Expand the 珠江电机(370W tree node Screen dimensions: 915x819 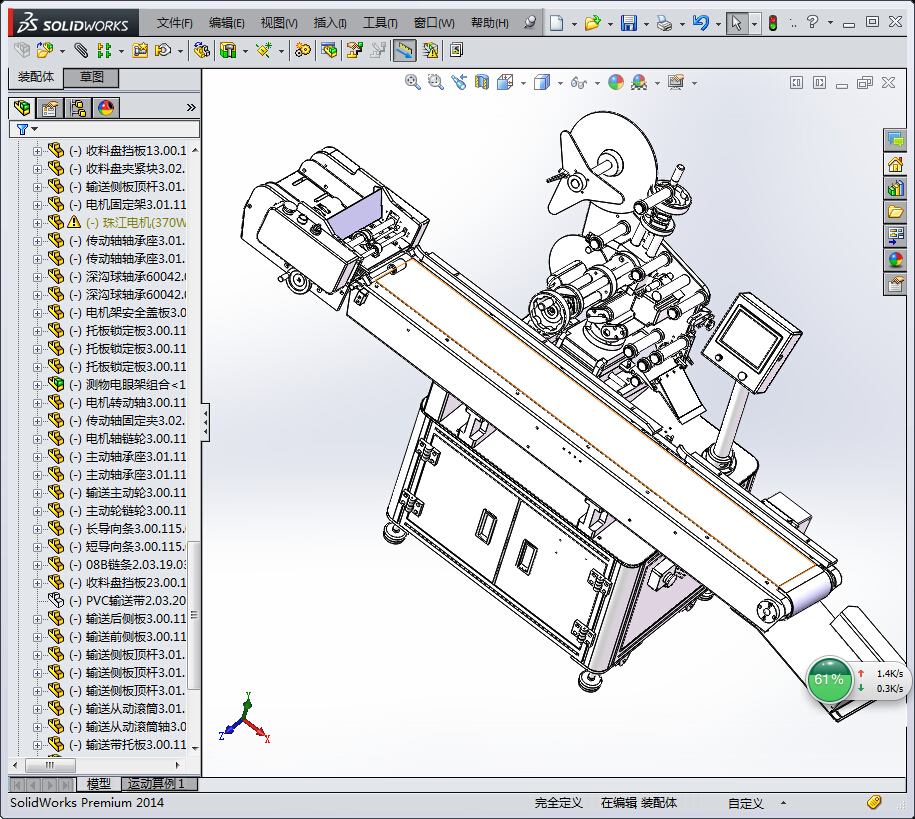(37, 223)
